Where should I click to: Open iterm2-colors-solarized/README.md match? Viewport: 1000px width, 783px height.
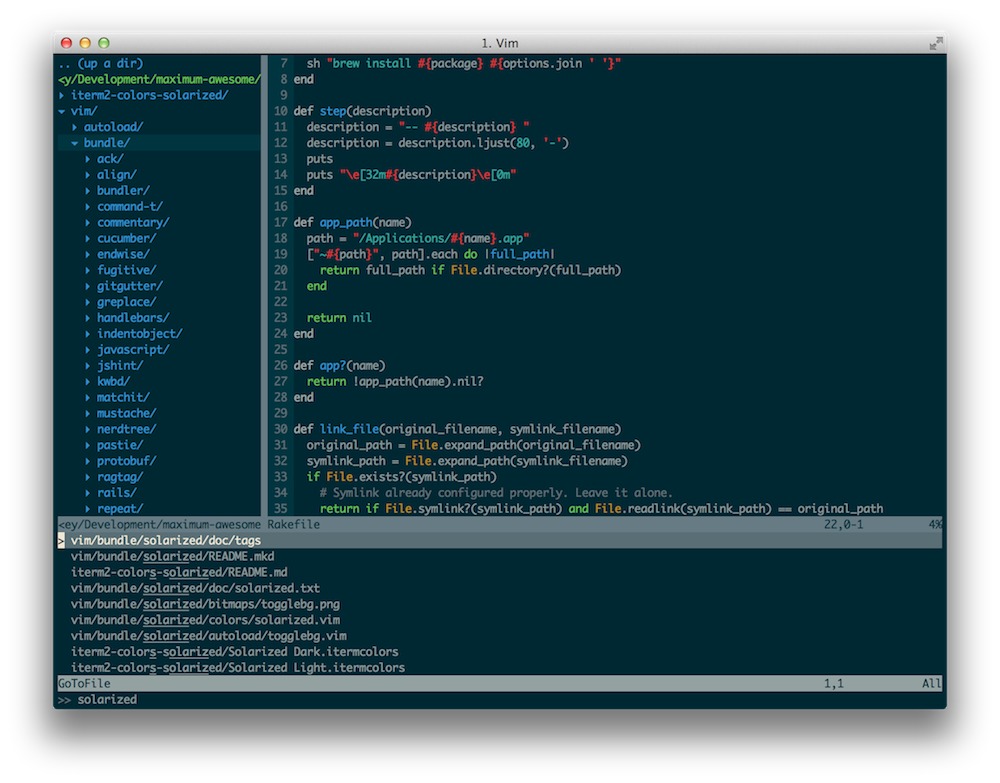179,573
